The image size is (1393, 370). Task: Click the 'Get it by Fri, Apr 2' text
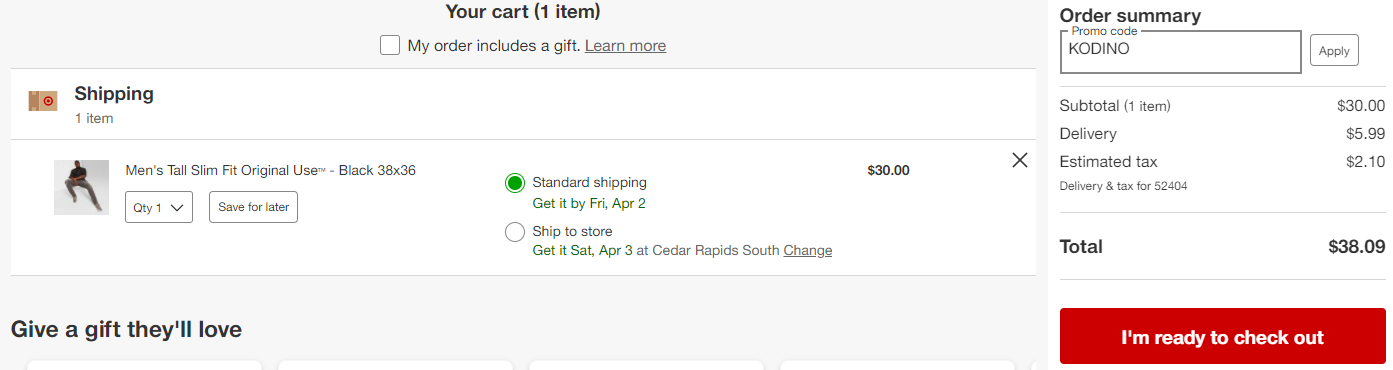pos(589,204)
